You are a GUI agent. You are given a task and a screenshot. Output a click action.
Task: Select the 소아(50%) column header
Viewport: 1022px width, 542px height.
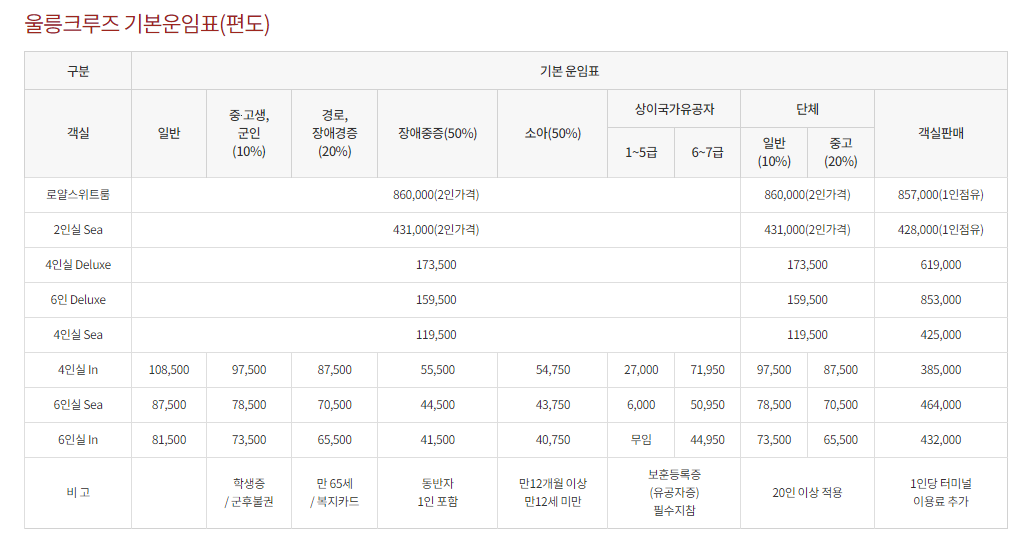pyautogui.click(x=553, y=133)
